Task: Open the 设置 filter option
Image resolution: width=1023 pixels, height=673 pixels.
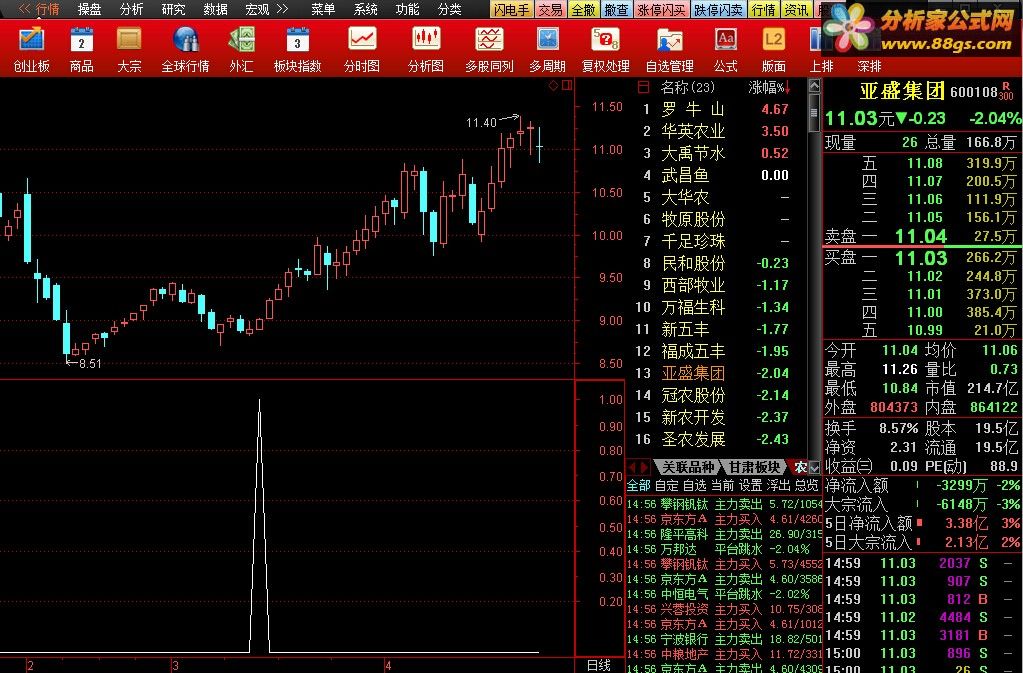Action: click(750, 485)
